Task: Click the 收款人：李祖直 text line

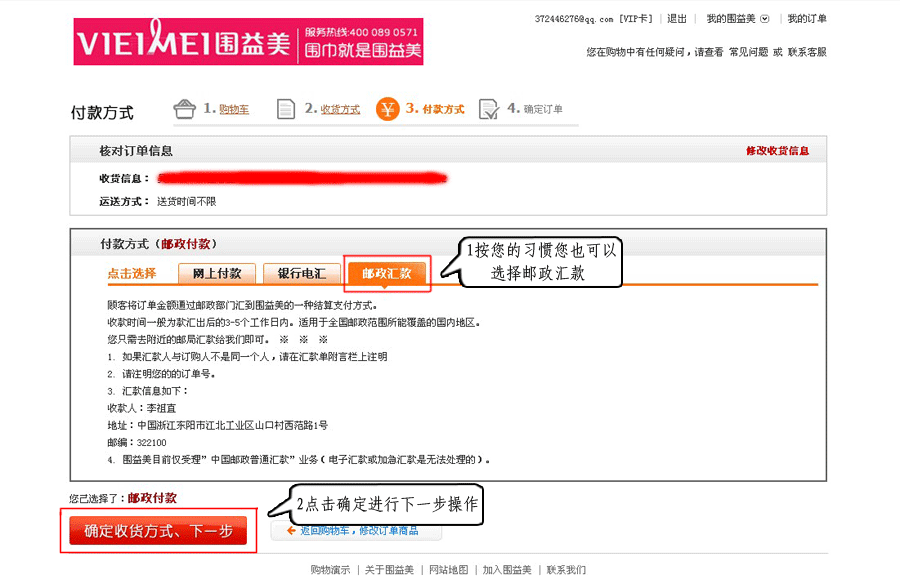Action: tap(142, 408)
